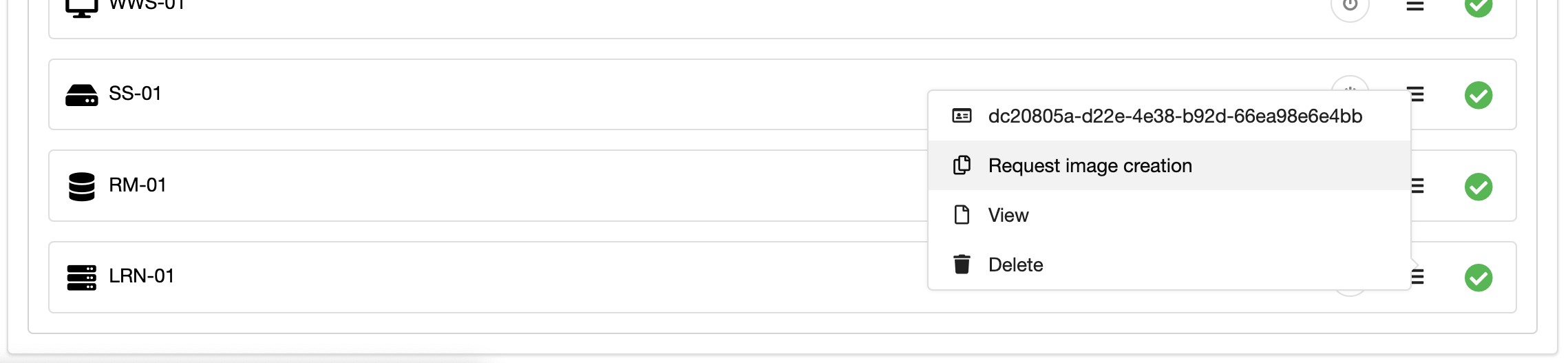Click the ID card icon beside the UUID
Screen dimensions: 1568x363
coord(962,116)
